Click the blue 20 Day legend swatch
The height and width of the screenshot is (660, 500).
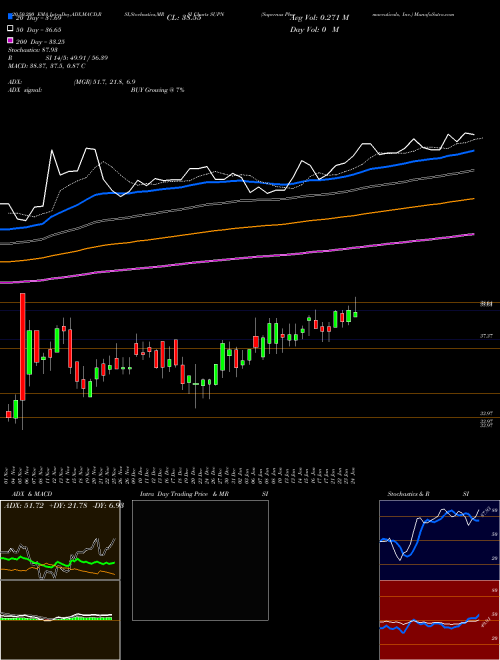coord(10,17)
